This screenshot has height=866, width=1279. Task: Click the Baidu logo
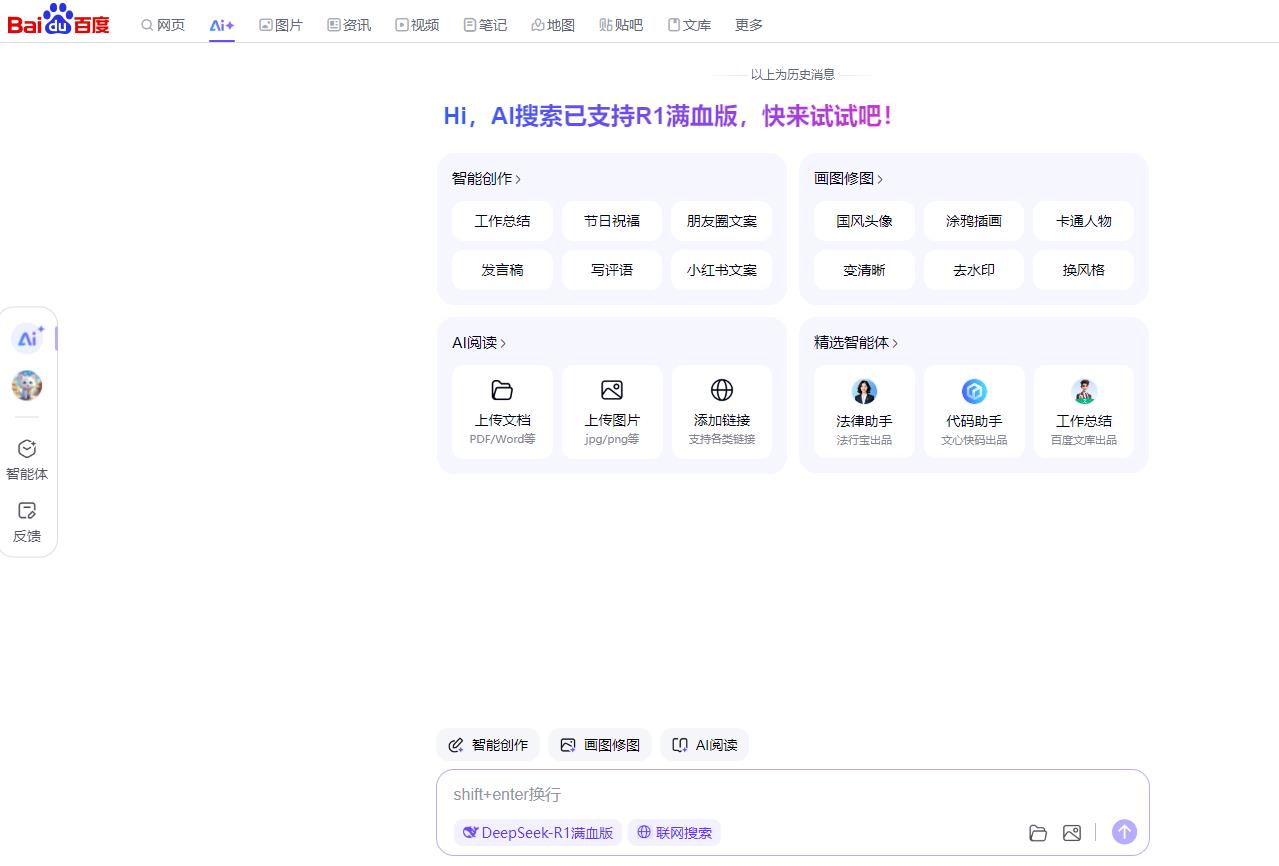click(x=59, y=19)
